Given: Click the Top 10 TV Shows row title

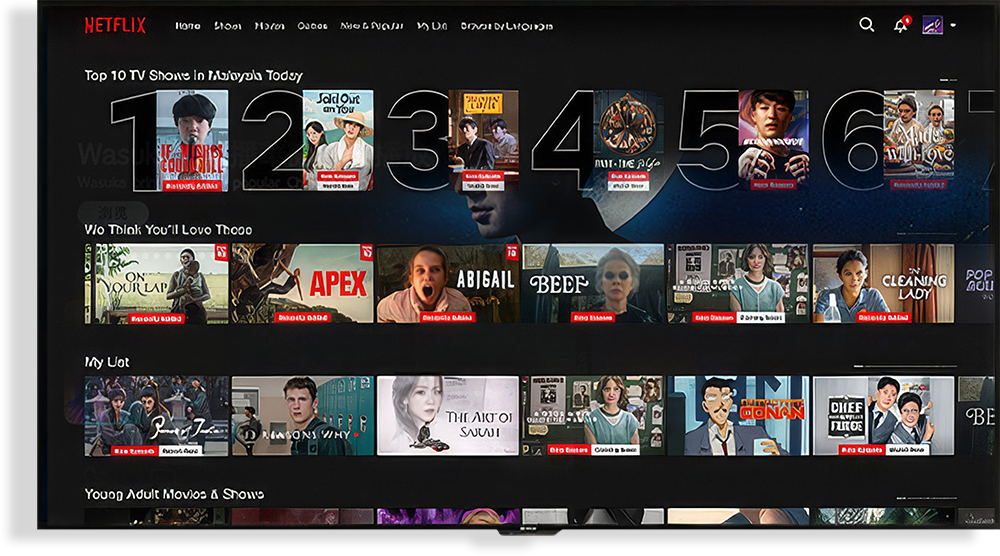Looking at the screenshot, I should tap(193, 75).
